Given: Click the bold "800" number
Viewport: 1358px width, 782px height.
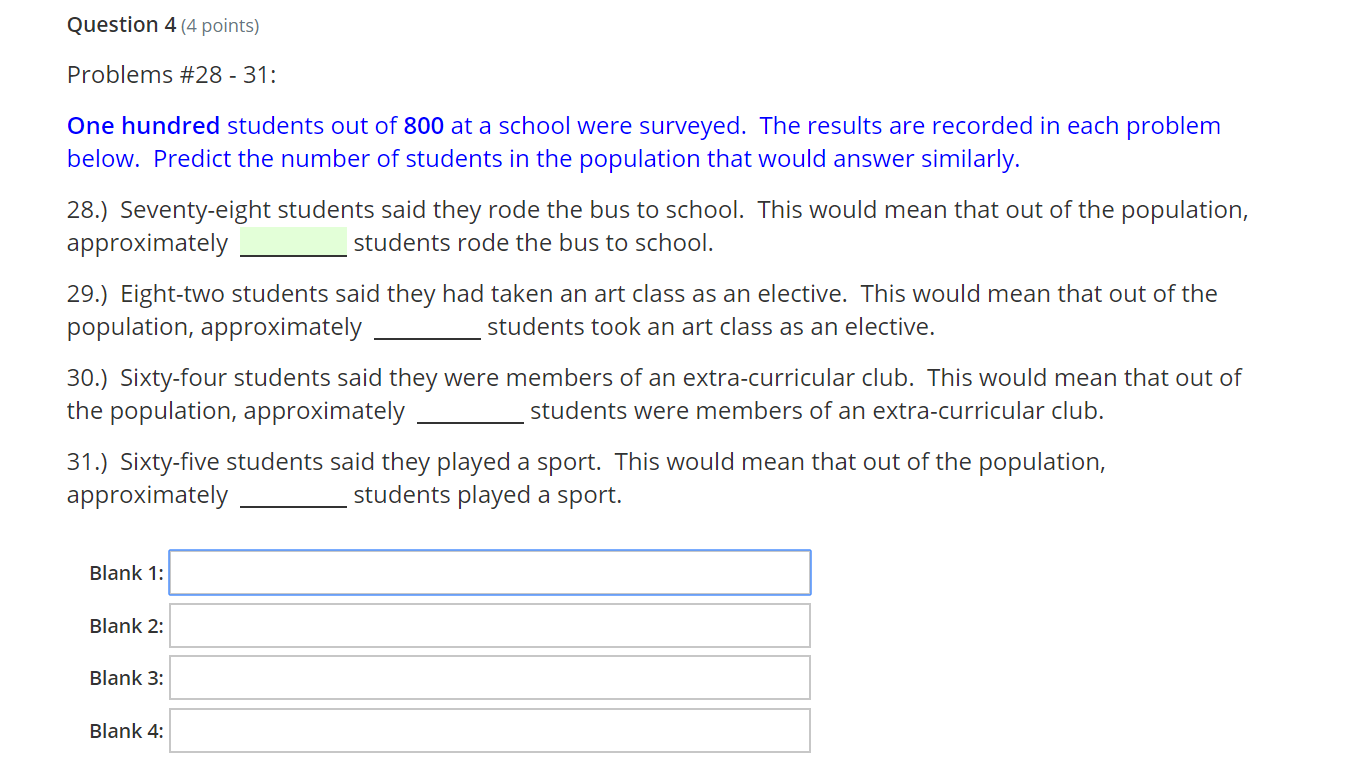Looking at the screenshot, I should pos(424,126).
